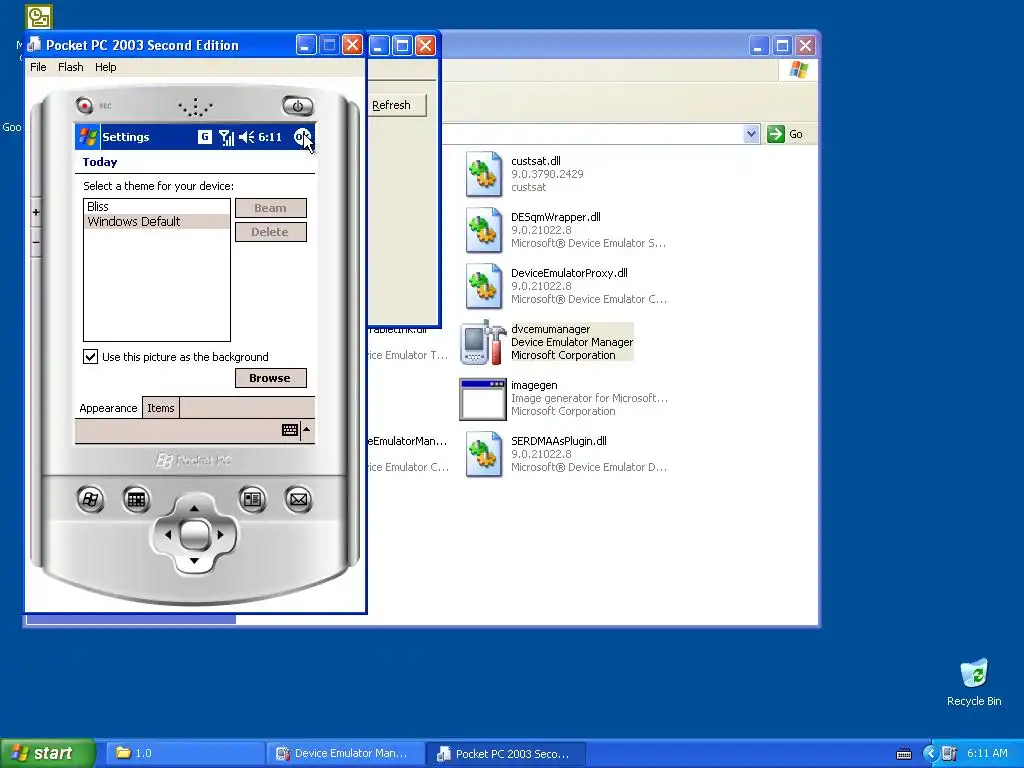Tap the OK button in Settings title bar
1024x768 pixels.
[x=301, y=137]
